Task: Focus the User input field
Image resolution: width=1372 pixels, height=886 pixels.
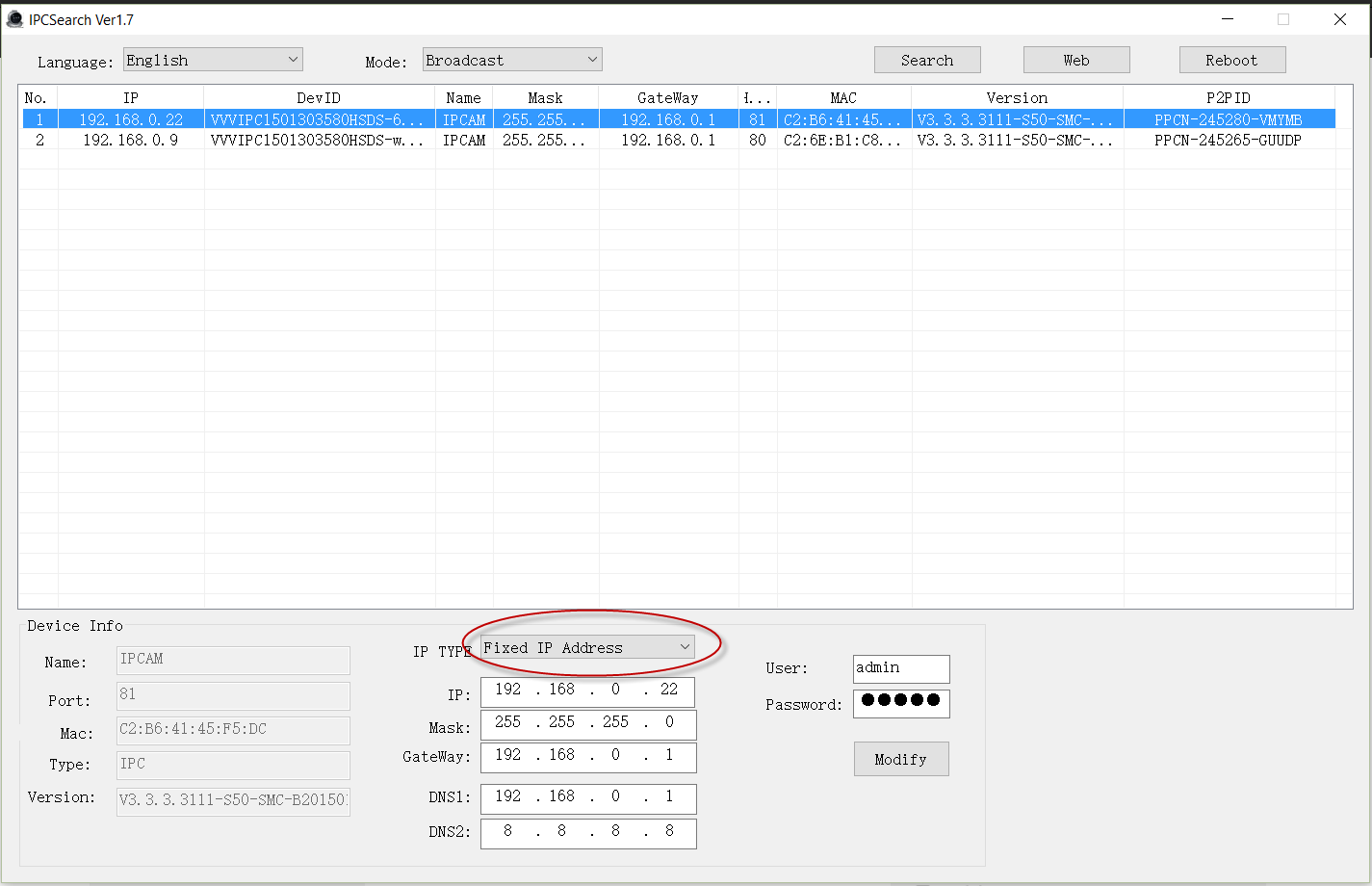Action: pos(901,668)
